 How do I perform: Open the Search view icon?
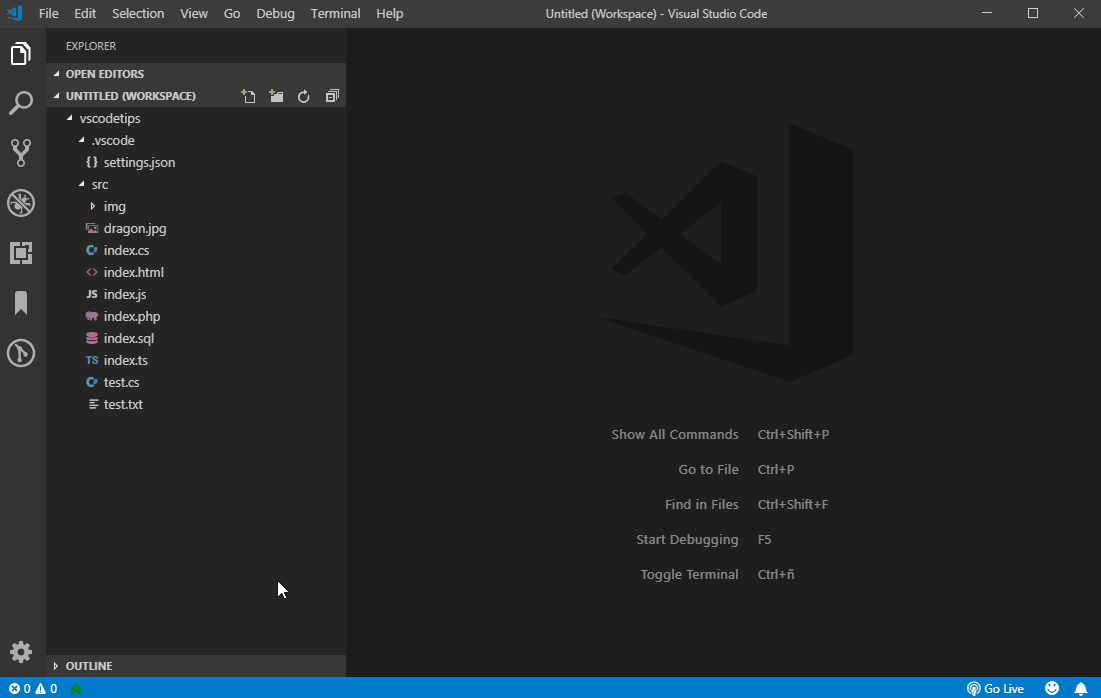point(21,103)
